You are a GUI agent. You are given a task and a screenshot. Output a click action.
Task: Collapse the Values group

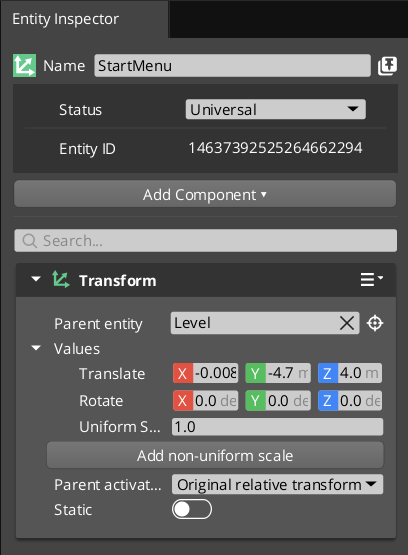coord(36,348)
